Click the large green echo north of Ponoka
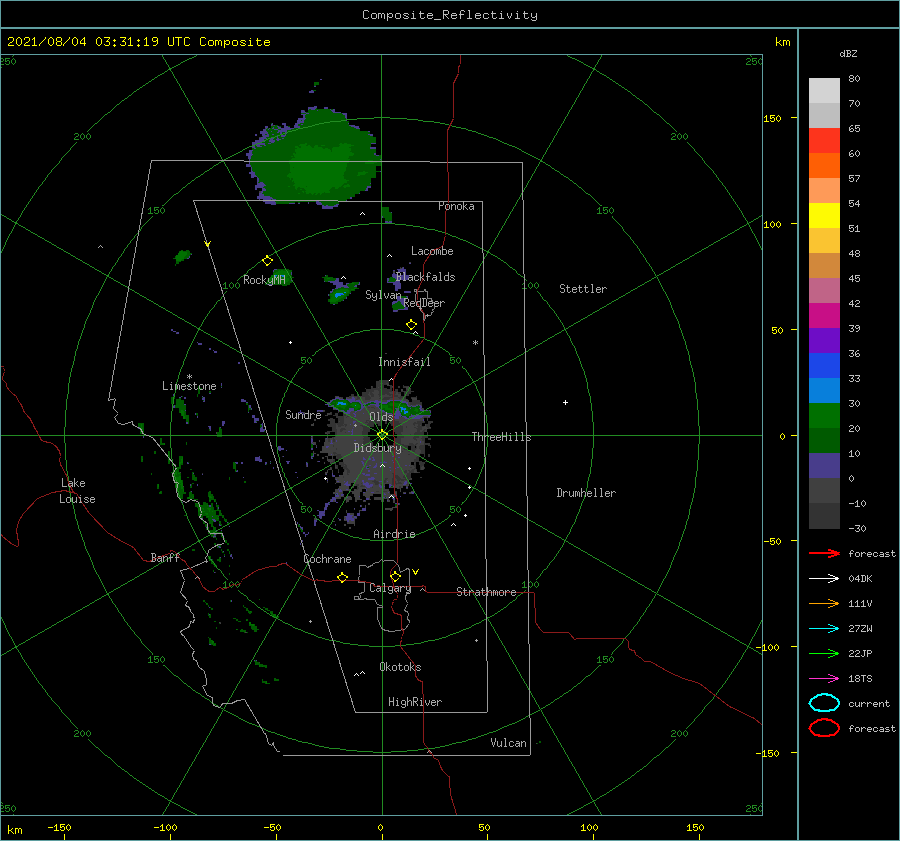The width and height of the screenshot is (900, 841). point(315,159)
